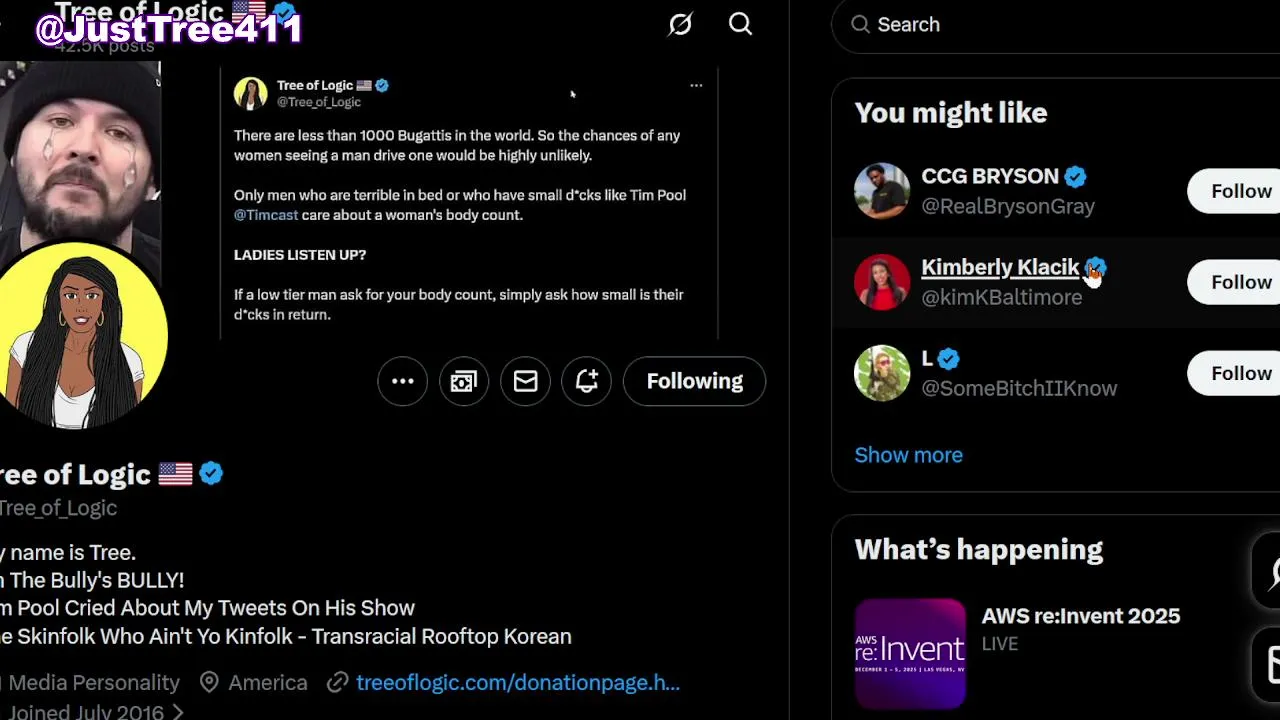
Task: Click the banner photo of bearded man
Action: coord(80,150)
